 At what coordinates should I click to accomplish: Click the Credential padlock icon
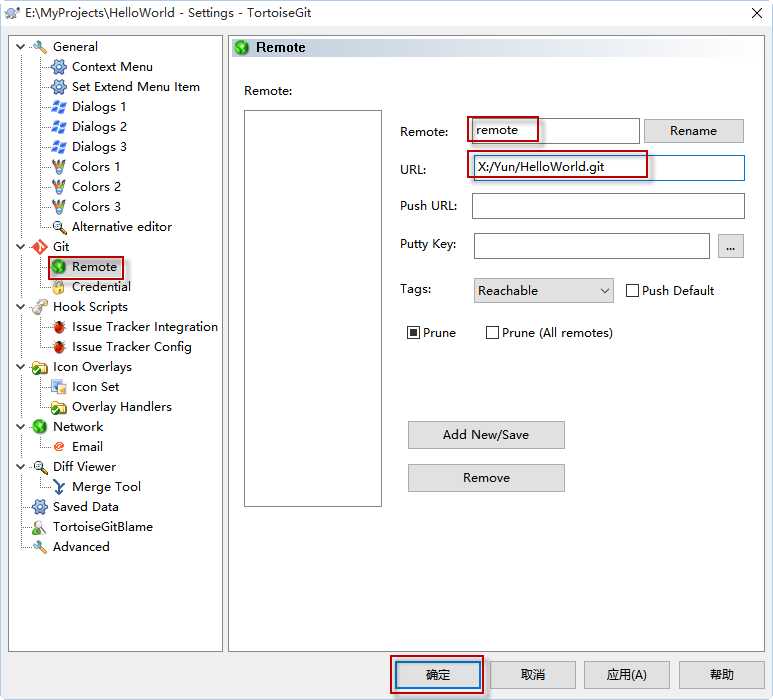[59, 287]
